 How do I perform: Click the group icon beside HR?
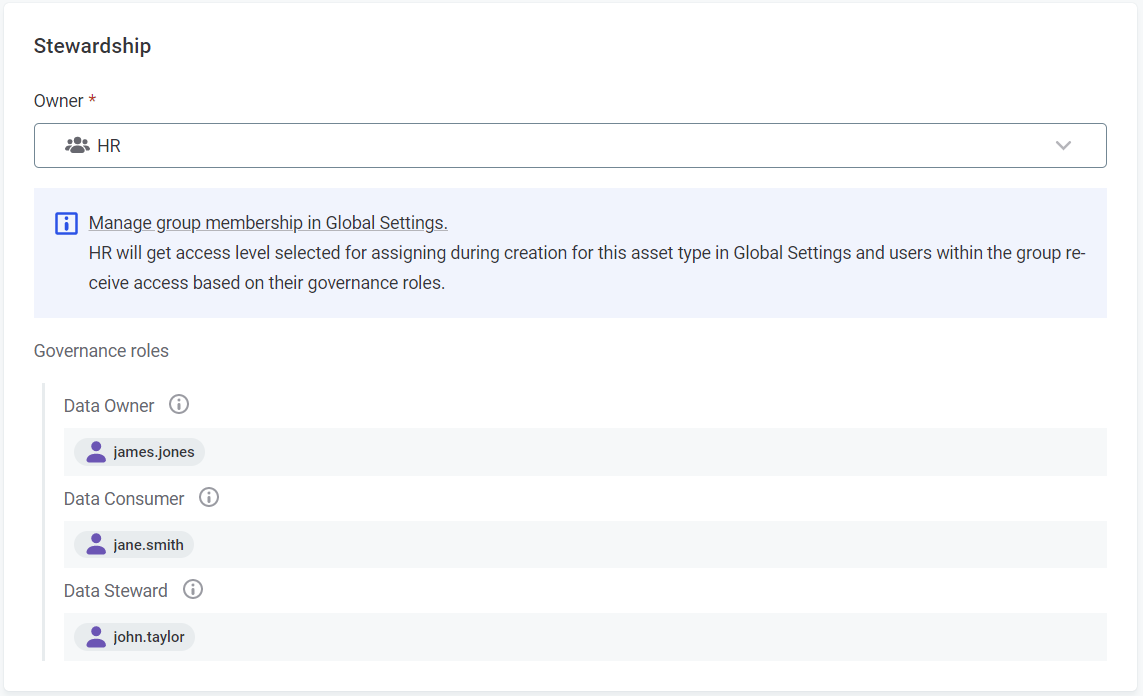tap(77, 146)
